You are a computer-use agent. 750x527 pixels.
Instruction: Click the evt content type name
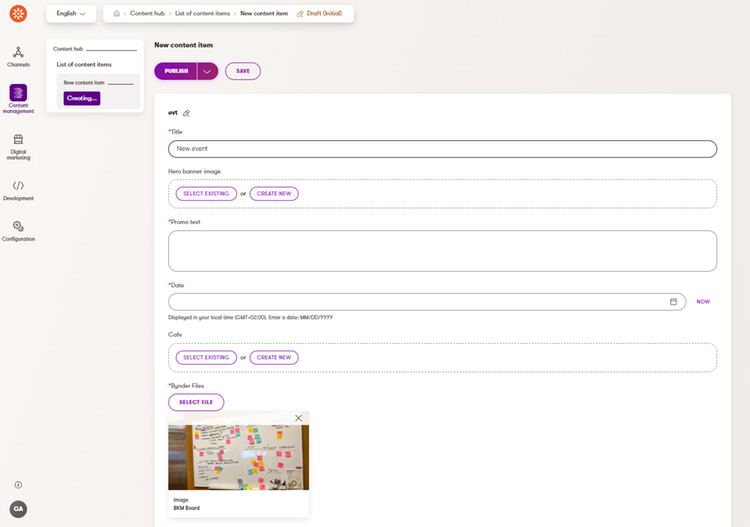pyautogui.click(x=173, y=113)
